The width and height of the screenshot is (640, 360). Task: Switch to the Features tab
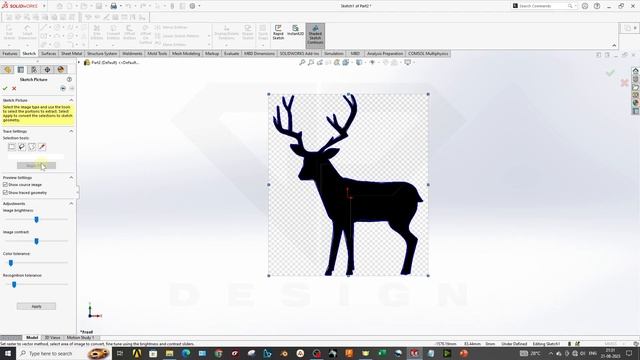10,53
